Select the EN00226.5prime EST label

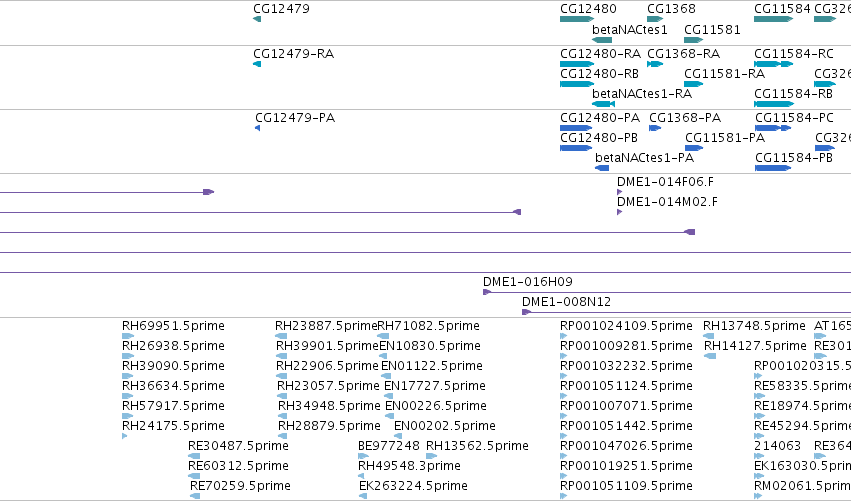pyautogui.click(x=436, y=406)
